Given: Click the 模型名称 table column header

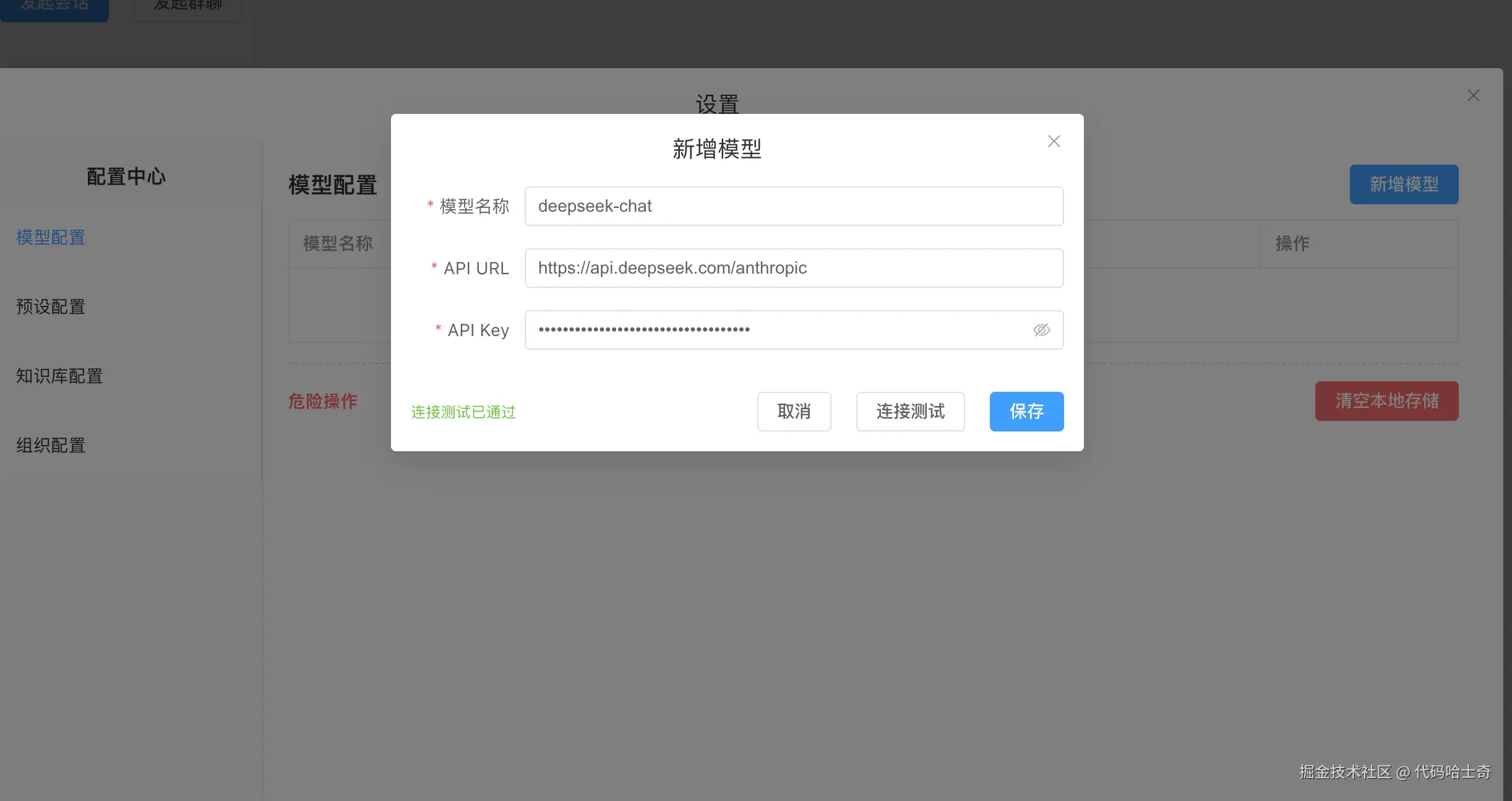Looking at the screenshot, I should tap(338, 243).
